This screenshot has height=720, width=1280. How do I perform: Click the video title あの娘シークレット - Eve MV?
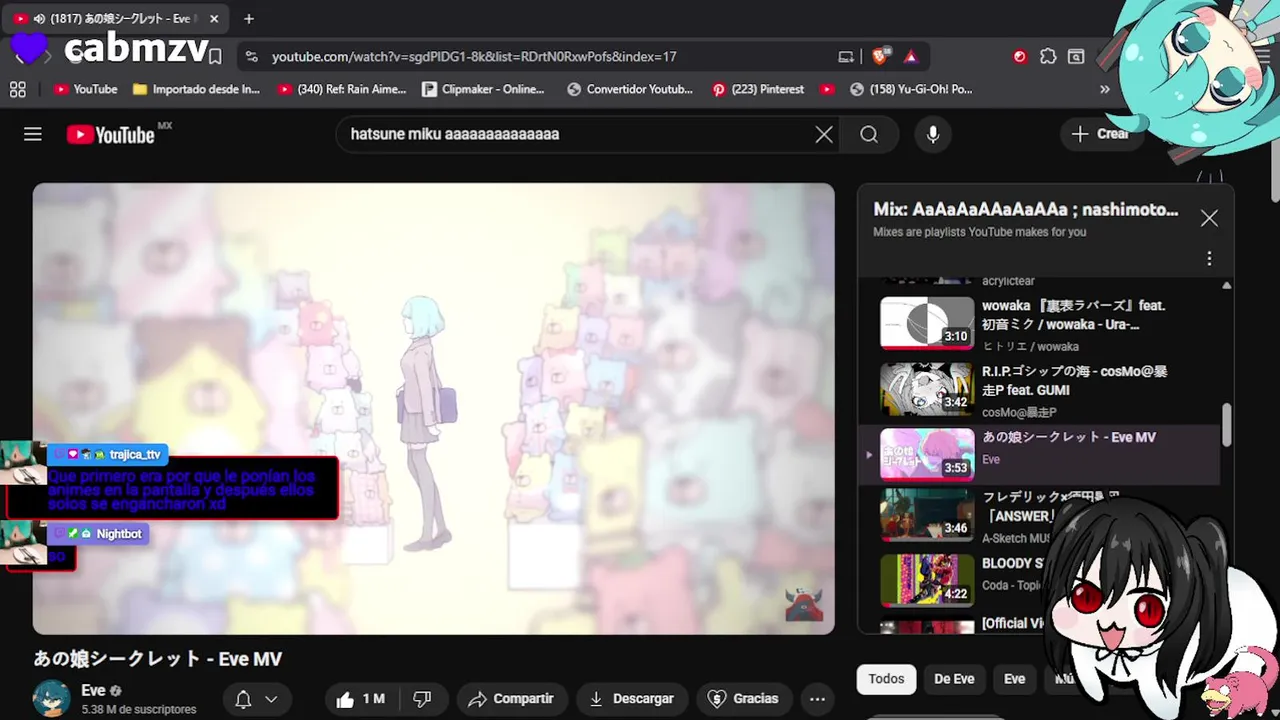click(158, 659)
